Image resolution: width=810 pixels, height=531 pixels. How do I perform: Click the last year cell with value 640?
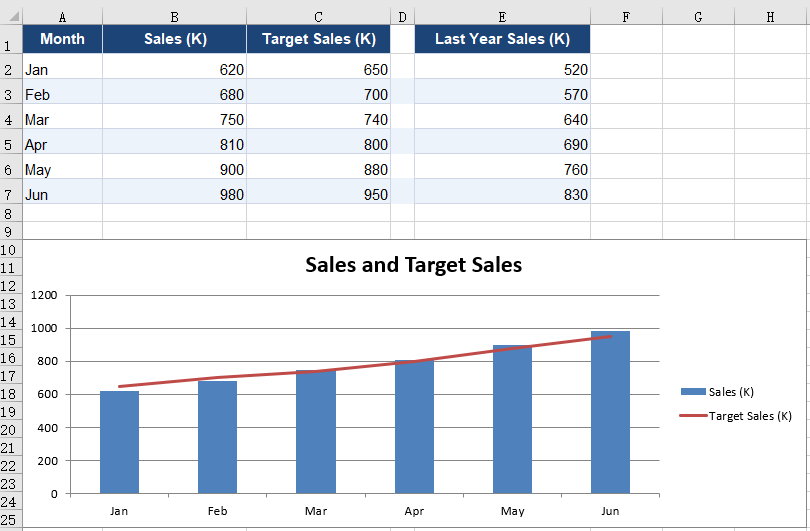pyautogui.click(x=502, y=116)
